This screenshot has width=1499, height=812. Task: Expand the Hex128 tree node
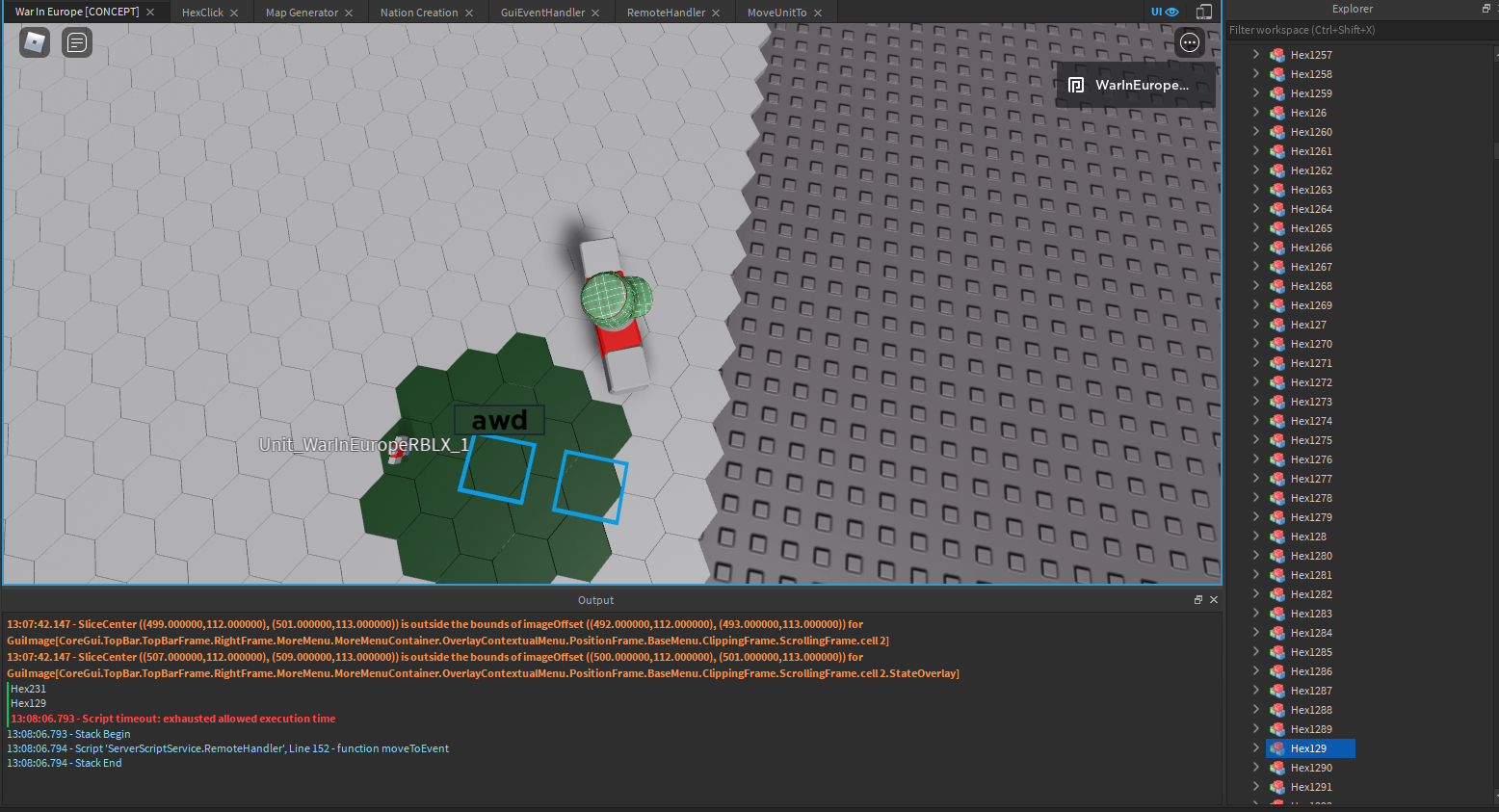(x=1255, y=537)
